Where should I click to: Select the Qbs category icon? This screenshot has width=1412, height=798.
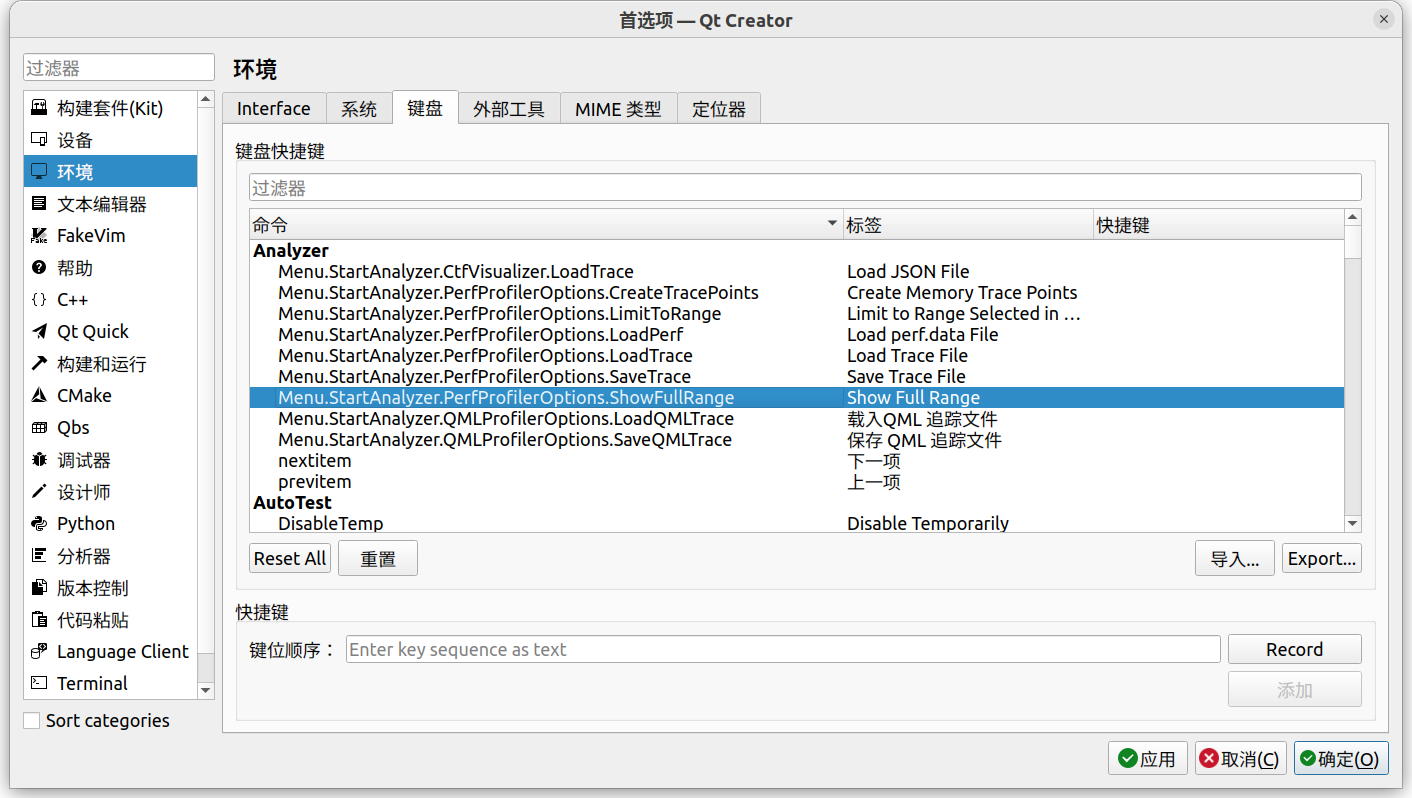[39, 428]
